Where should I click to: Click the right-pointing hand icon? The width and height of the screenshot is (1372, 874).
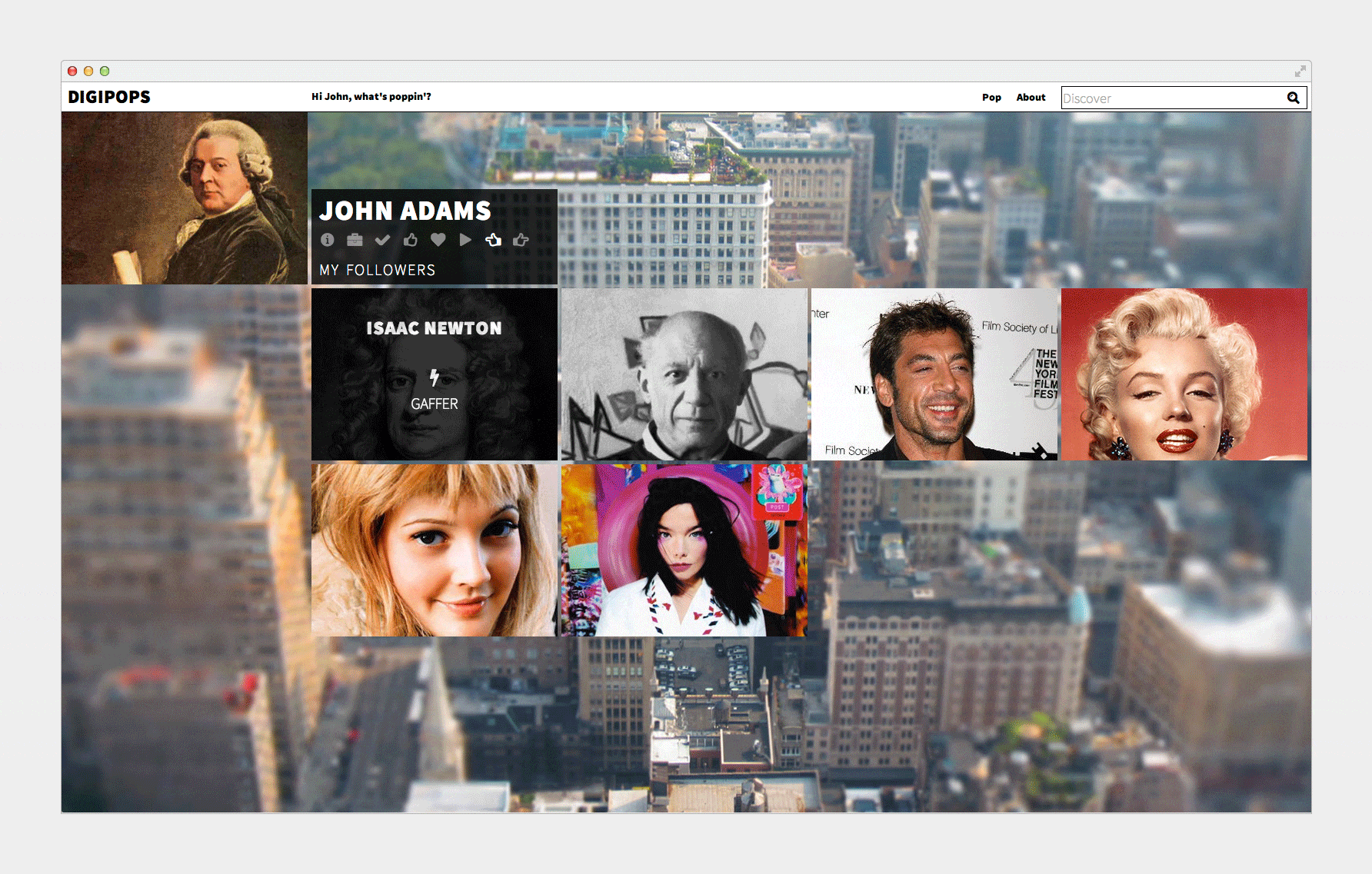pyautogui.click(x=521, y=240)
